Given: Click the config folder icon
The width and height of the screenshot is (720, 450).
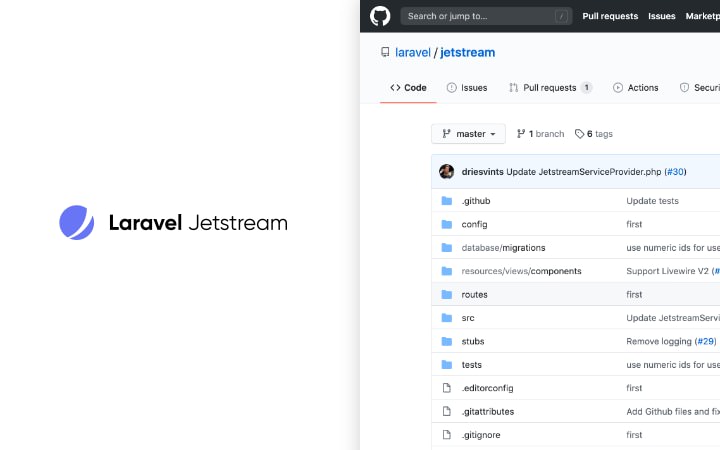Looking at the screenshot, I should pos(446,224).
